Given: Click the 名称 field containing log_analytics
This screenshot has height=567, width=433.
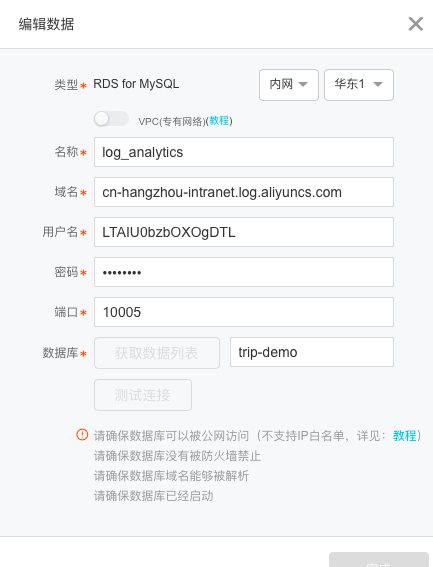Looking at the screenshot, I should click(244, 152).
